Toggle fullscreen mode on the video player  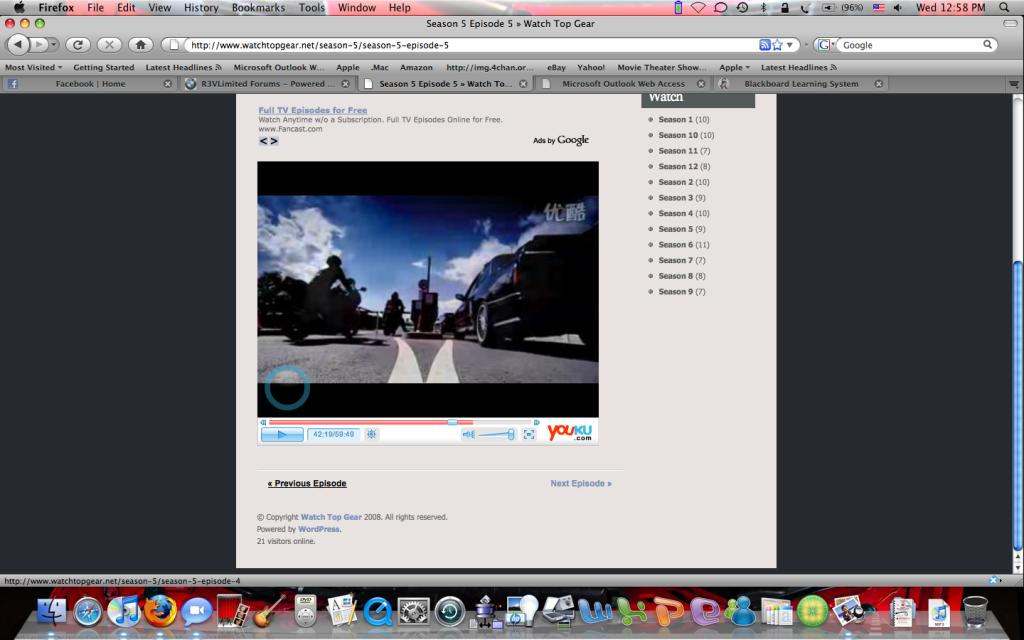point(529,434)
